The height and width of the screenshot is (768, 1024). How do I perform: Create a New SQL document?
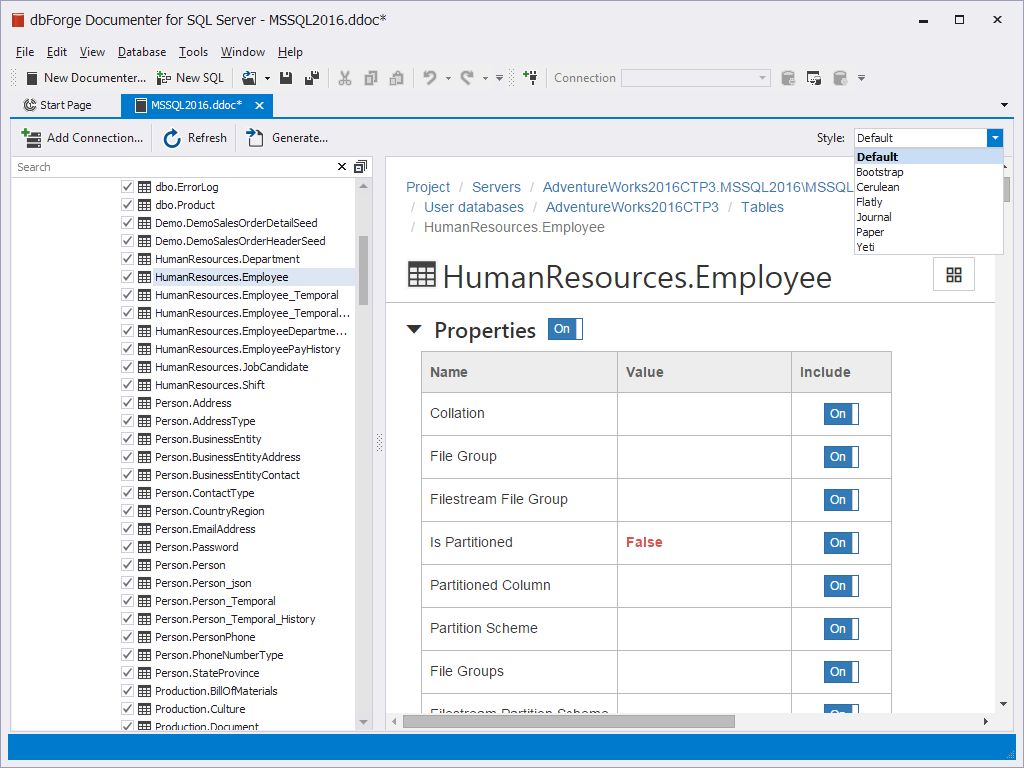tap(190, 78)
